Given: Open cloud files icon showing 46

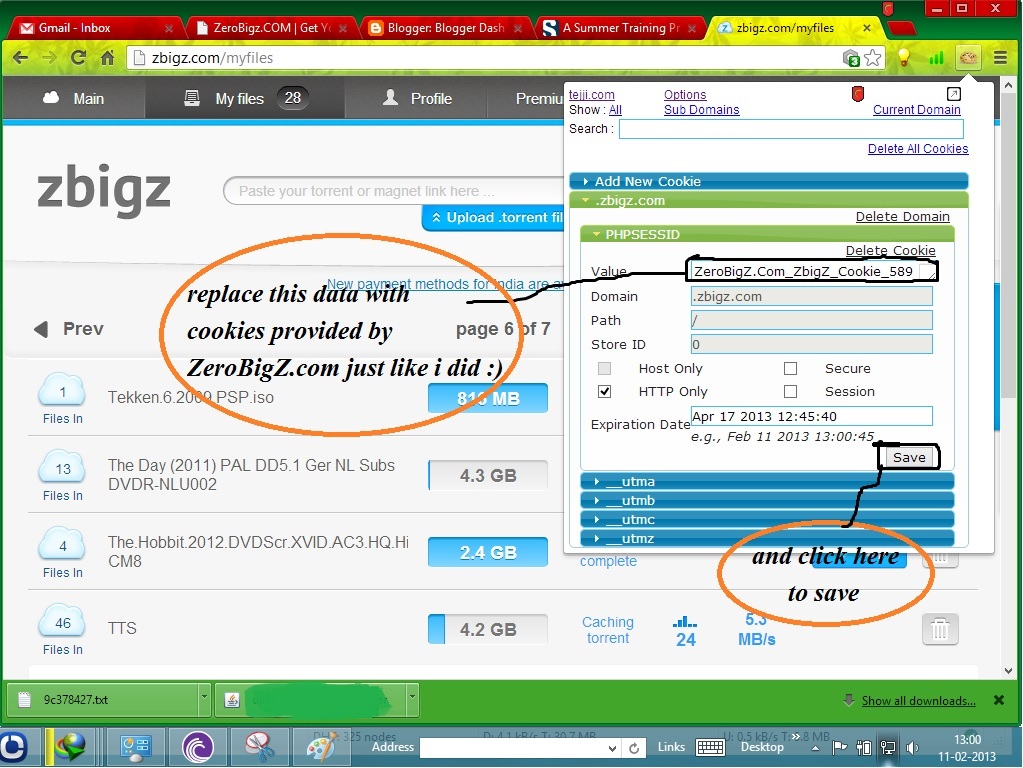Looking at the screenshot, I should click(x=62, y=622).
